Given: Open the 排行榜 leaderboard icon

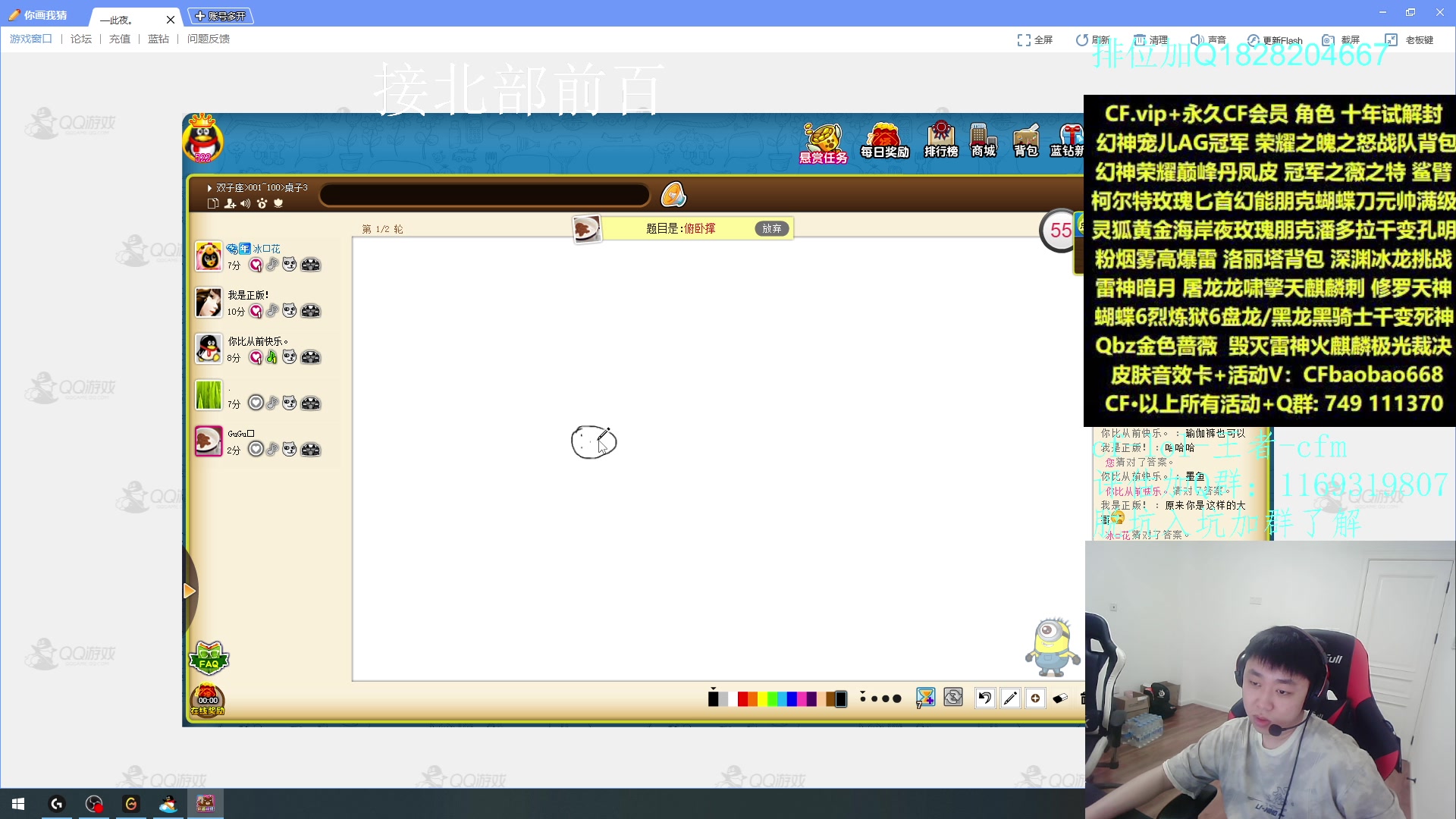Looking at the screenshot, I should (941, 140).
